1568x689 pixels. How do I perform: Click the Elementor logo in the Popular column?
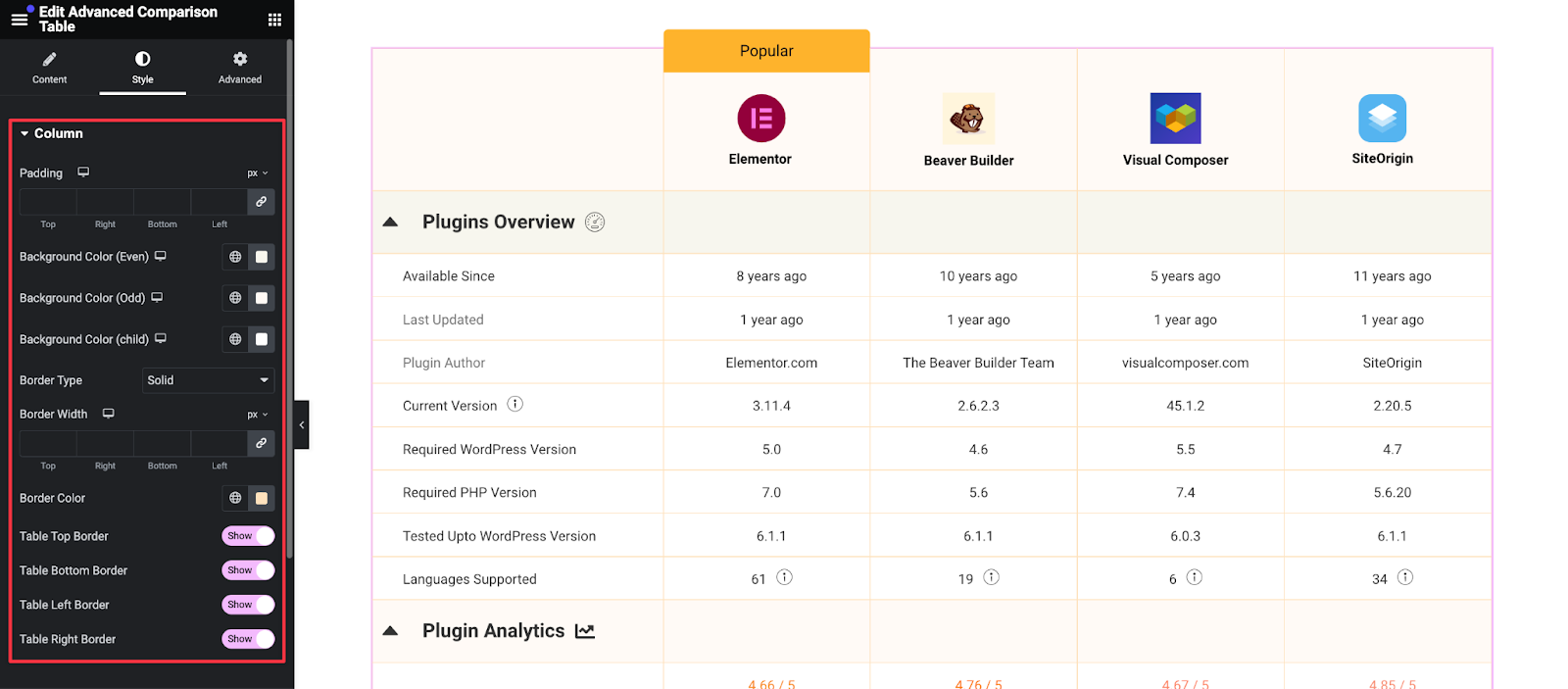[760, 119]
